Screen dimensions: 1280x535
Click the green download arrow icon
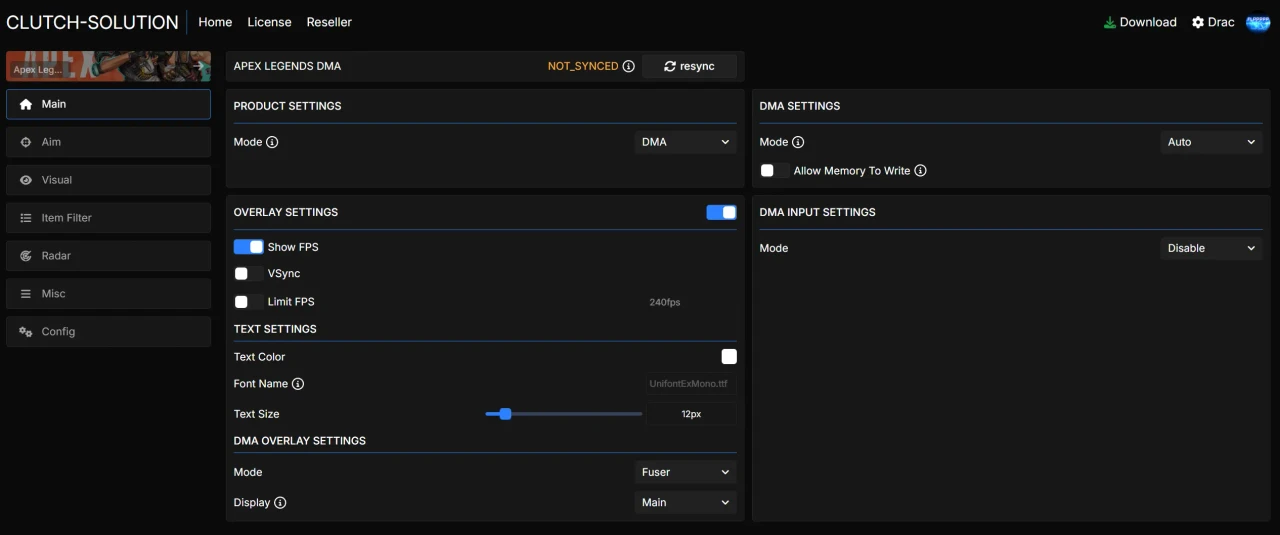pos(1109,22)
